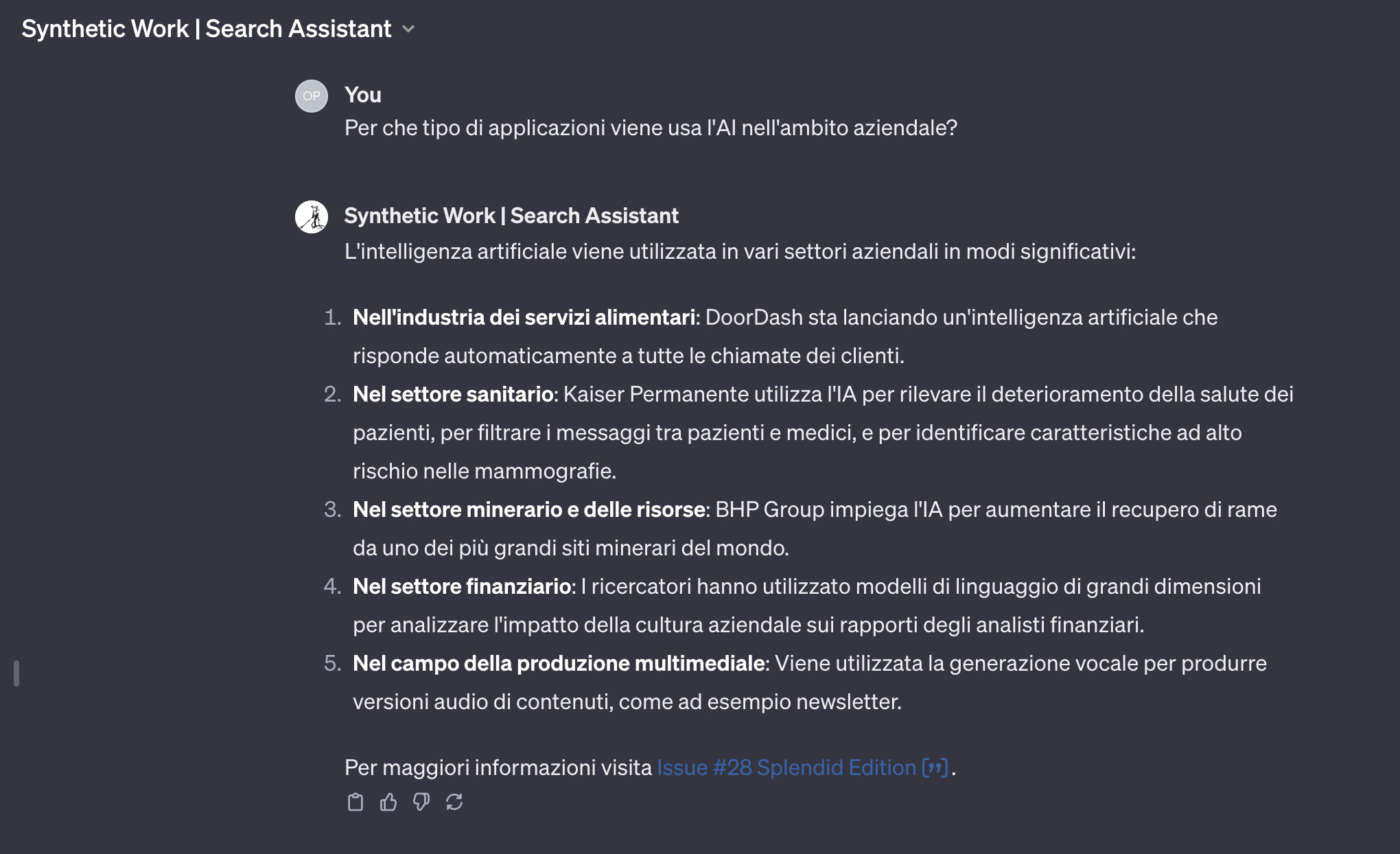This screenshot has width=1400, height=854.
Task: Click the "Per maggiori informazioni visita" text
Action: point(498,768)
